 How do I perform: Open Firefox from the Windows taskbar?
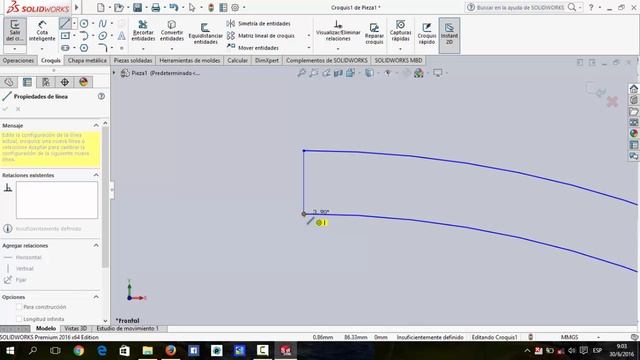pos(171,350)
